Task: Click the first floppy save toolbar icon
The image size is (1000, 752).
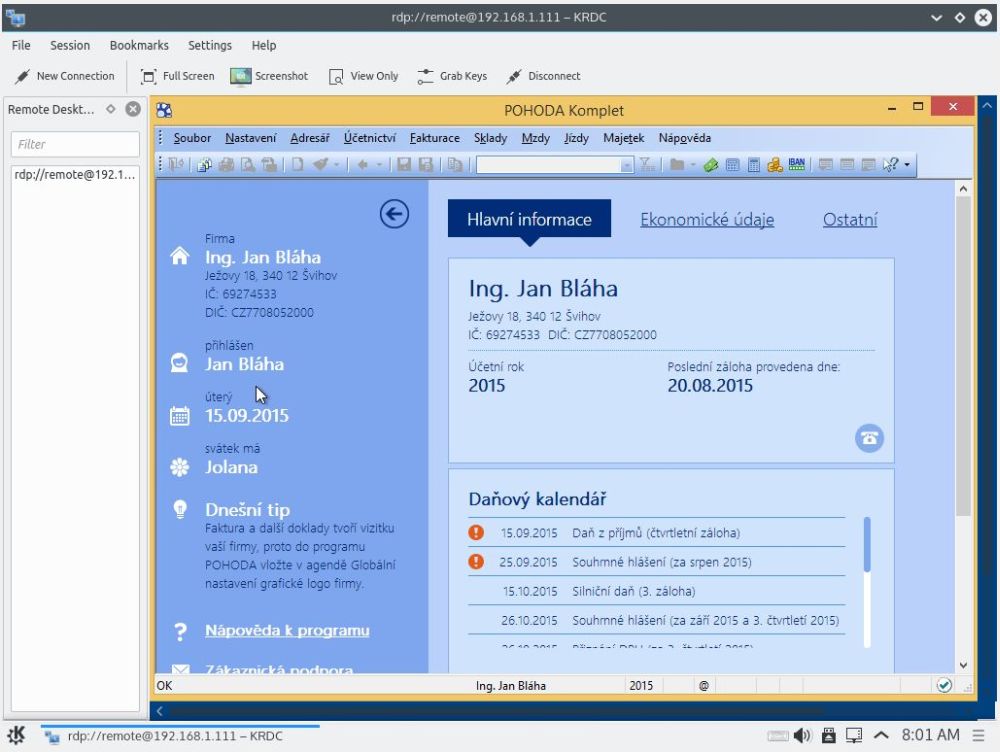Action: (404, 165)
